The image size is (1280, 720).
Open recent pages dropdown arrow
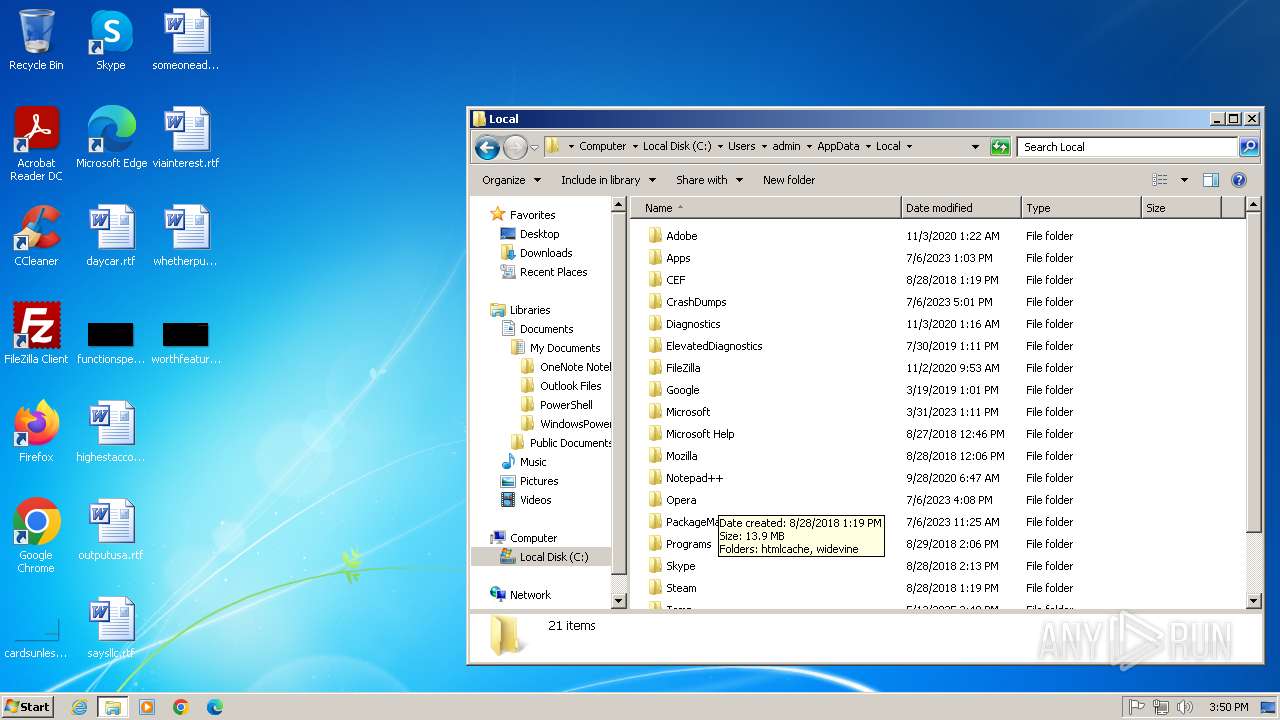coord(534,148)
